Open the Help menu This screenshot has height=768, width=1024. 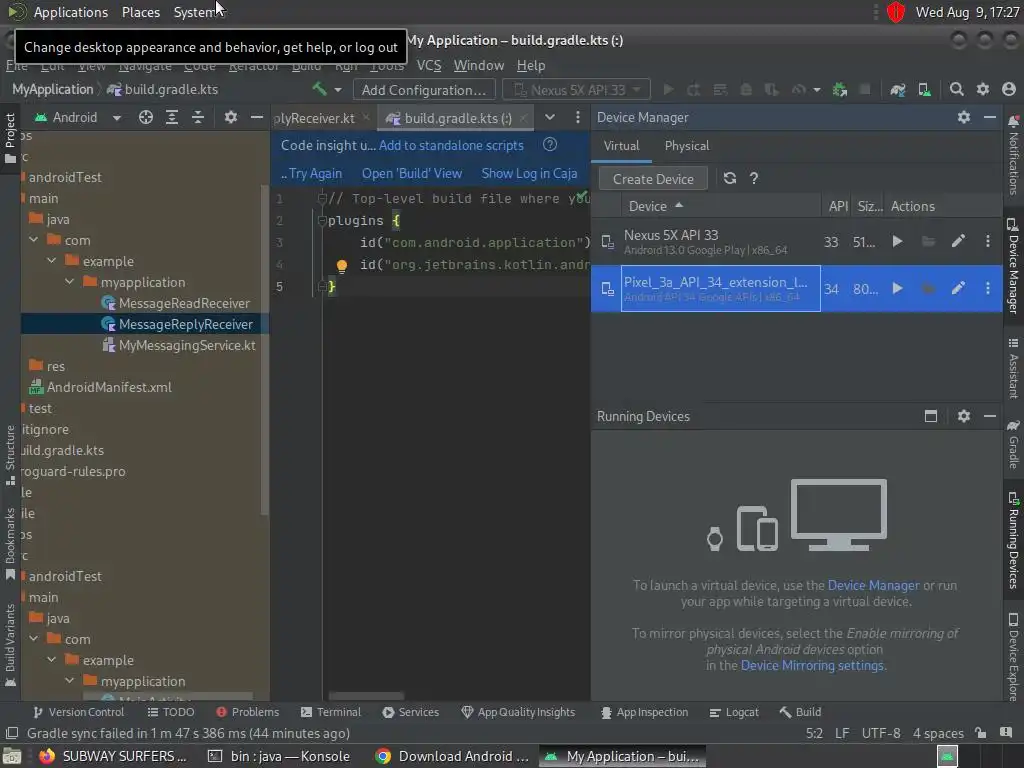click(530, 65)
